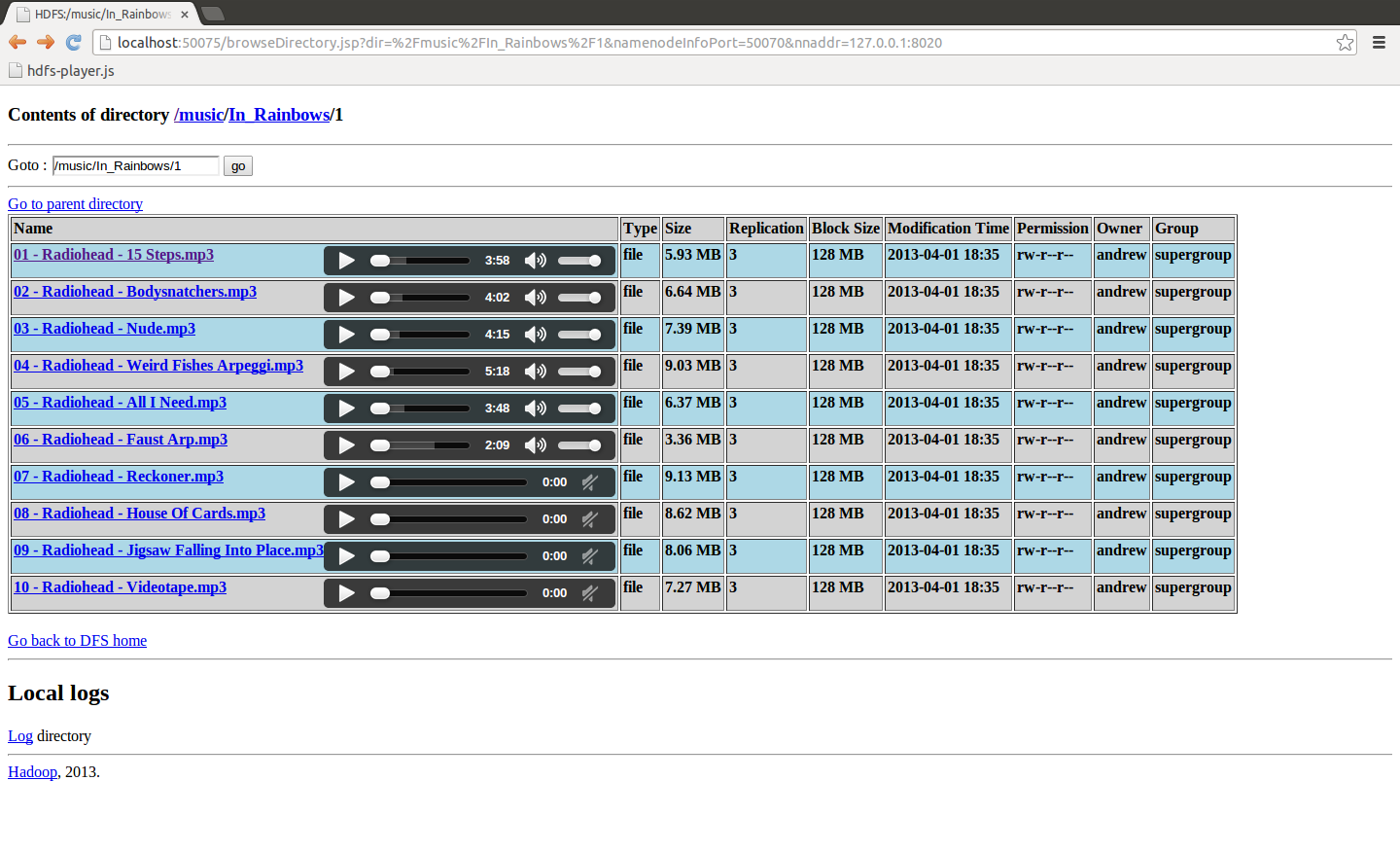Viewport: 1400px width, 852px height.
Task: Adjust volume slider for Nude
Action: (x=580, y=335)
